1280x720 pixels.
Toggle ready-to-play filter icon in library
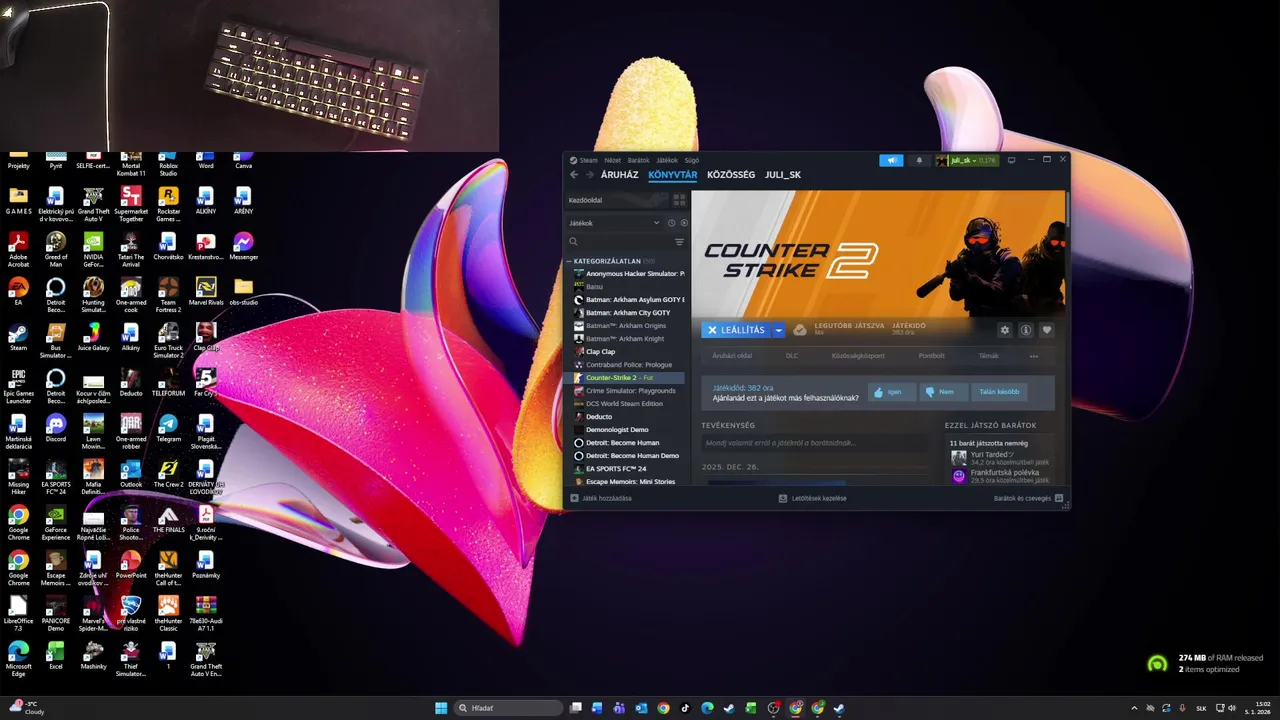(684, 223)
